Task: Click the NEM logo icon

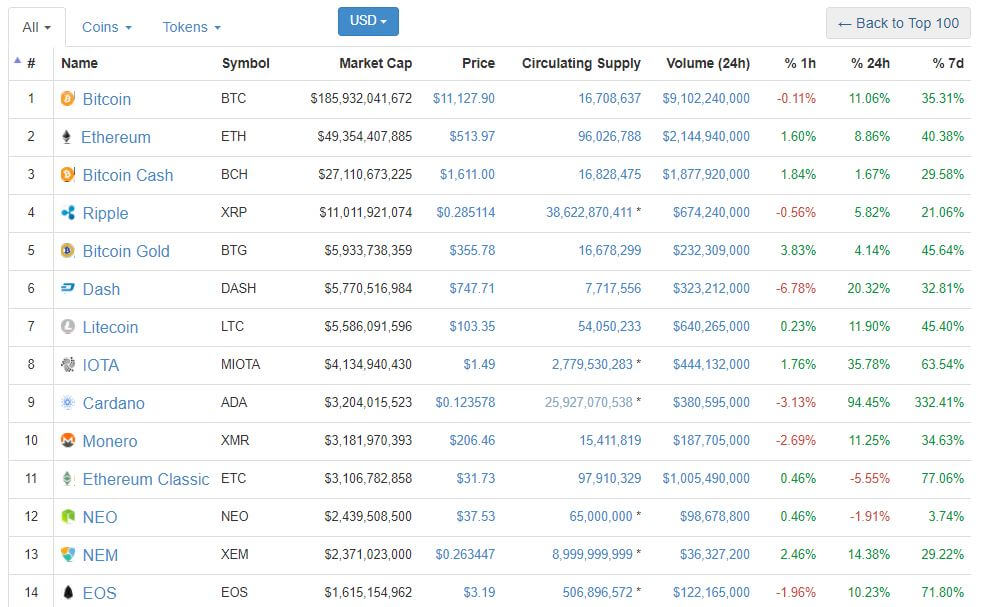Action: point(67,554)
